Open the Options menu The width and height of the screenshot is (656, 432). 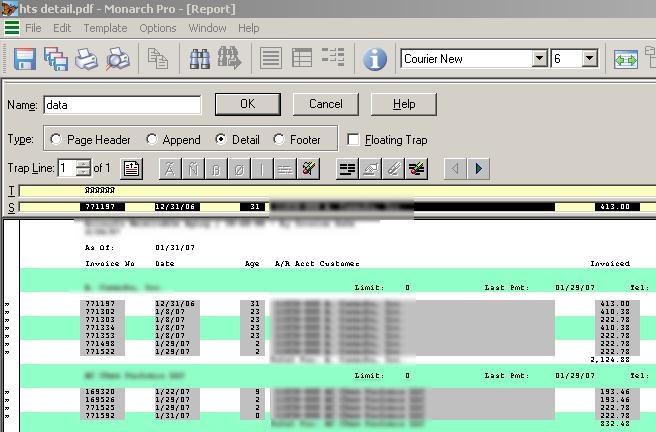tap(158, 28)
